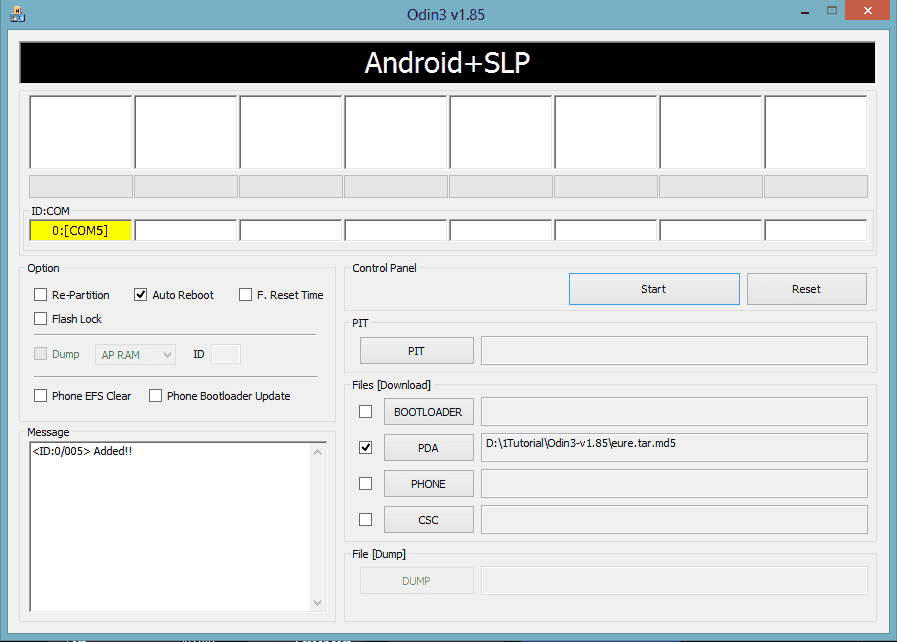Click the BOOTLOADER file button

coord(428,412)
